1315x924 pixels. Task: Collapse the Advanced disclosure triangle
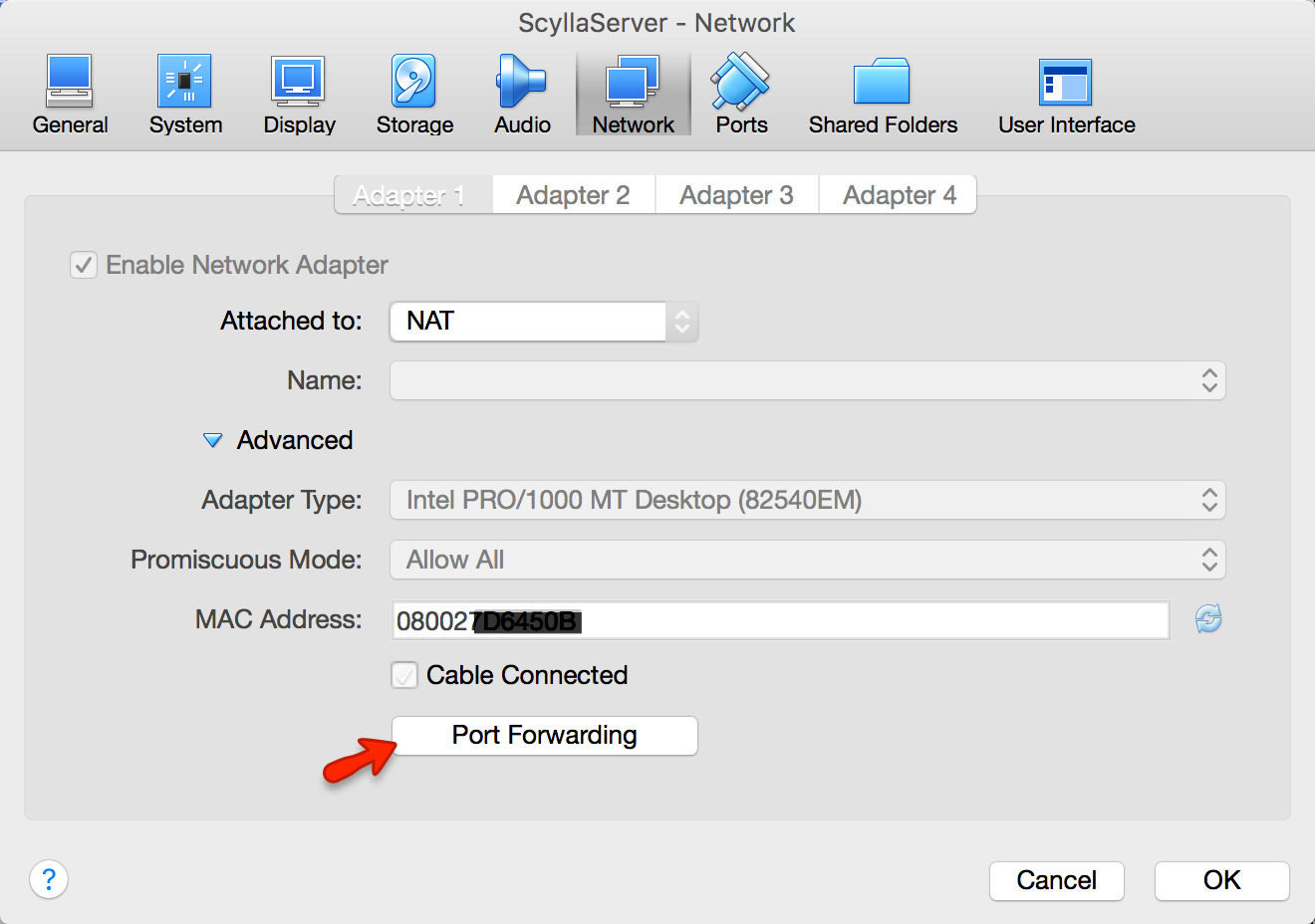[212, 440]
